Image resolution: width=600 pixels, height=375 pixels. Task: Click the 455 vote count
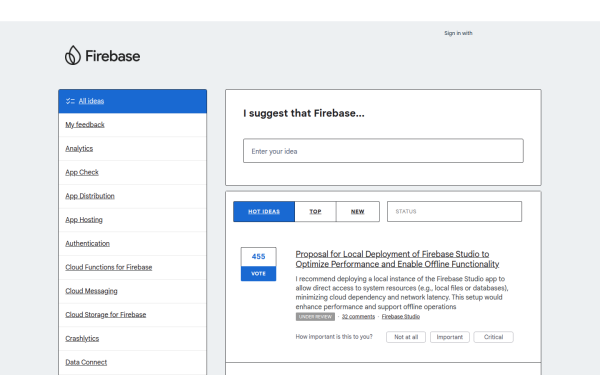pyautogui.click(x=258, y=256)
